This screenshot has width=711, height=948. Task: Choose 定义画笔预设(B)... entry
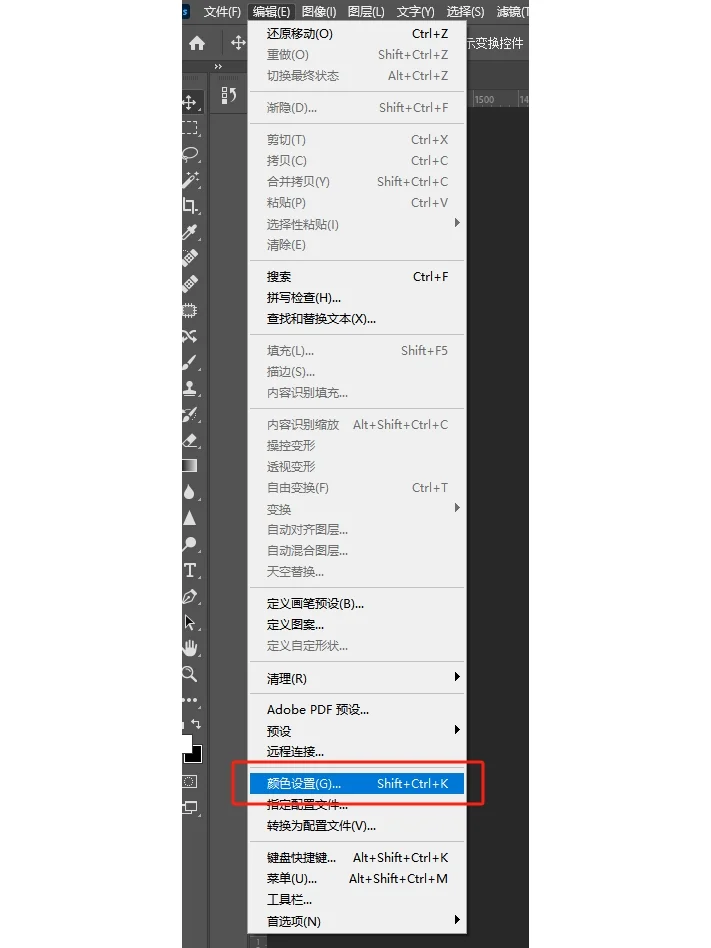[357, 604]
